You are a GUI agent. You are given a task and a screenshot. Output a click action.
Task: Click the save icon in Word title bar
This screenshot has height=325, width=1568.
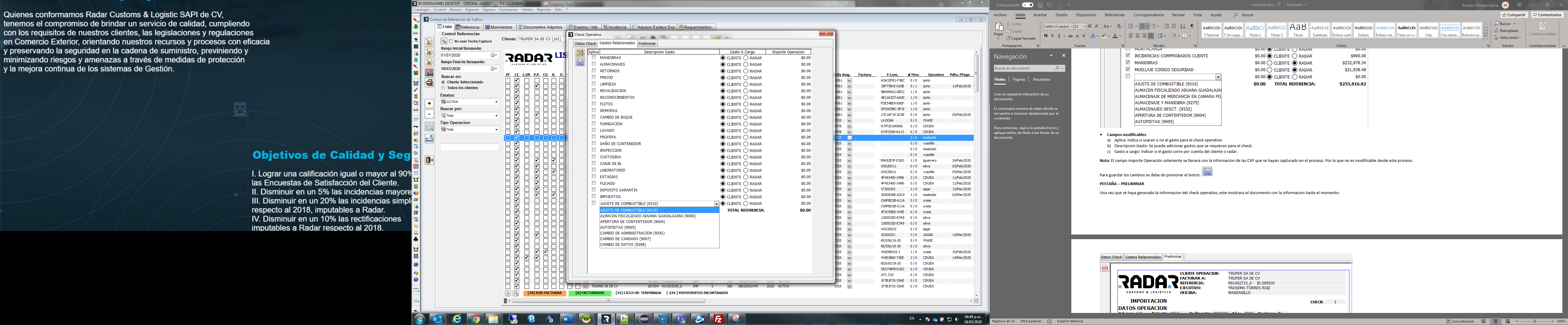coord(1040,5)
